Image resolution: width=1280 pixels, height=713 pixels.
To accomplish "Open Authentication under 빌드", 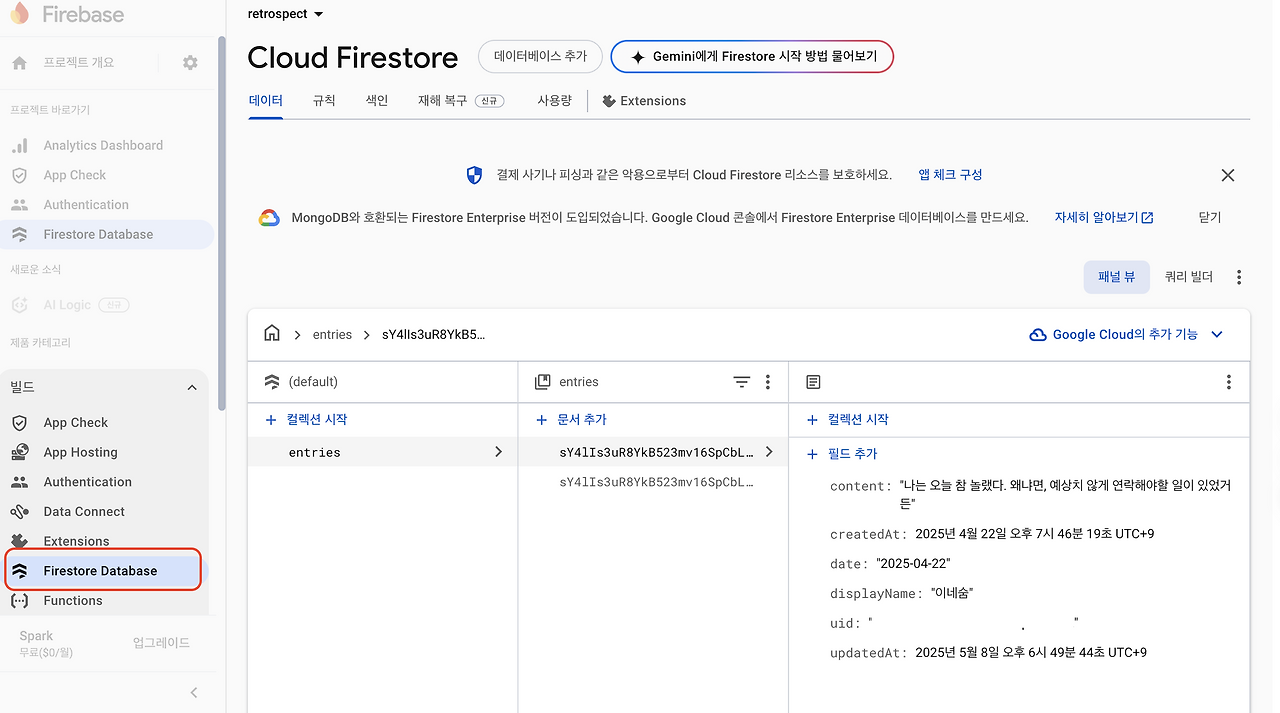I will click(x=88, y=482).
